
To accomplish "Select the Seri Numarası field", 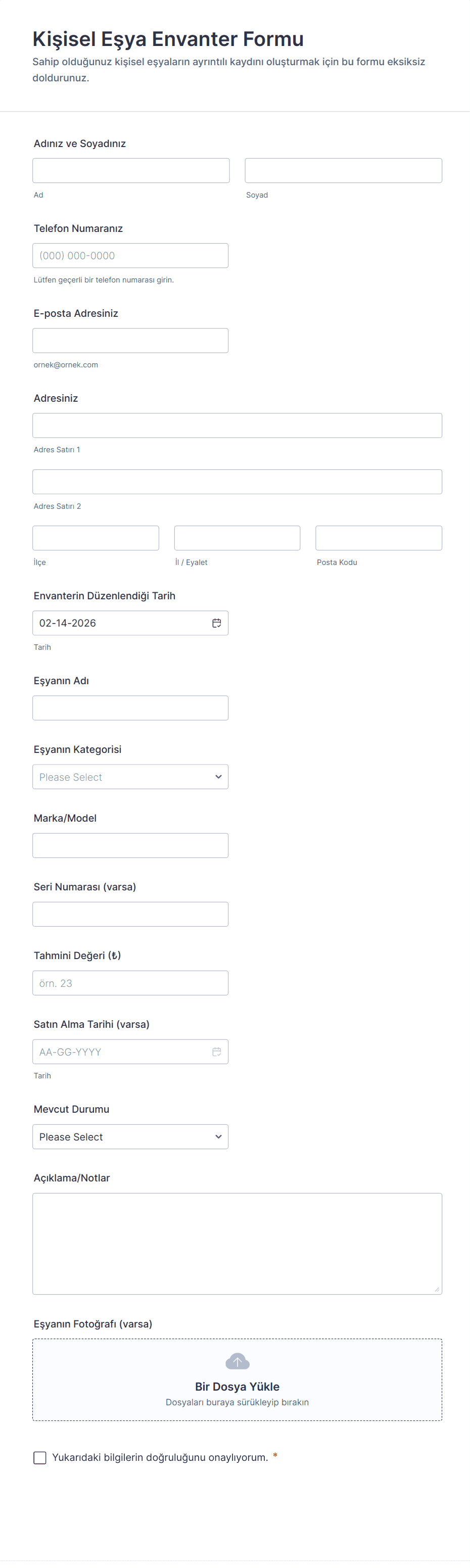I will [x=130, y=914].
